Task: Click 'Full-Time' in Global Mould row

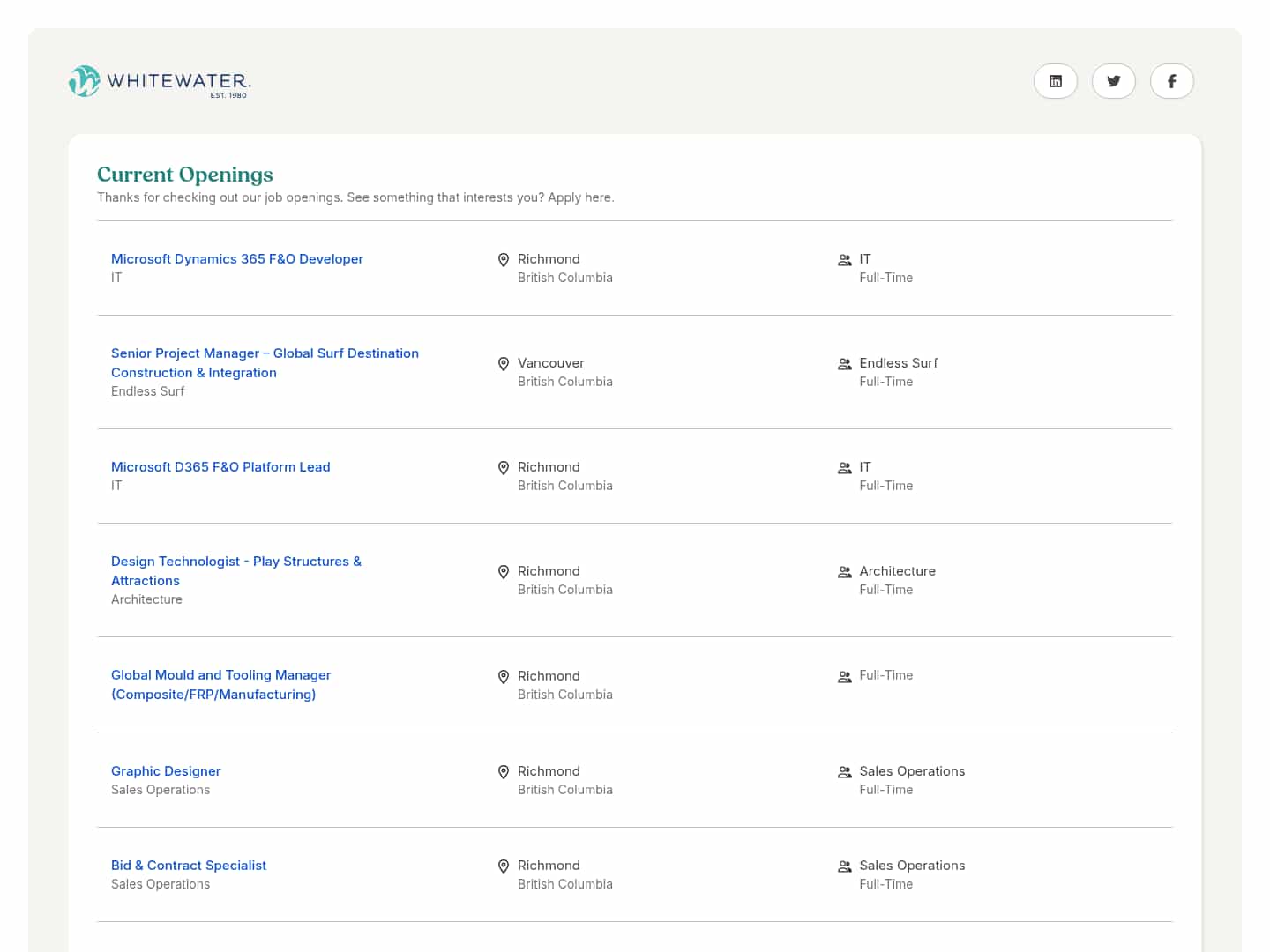Action: 886,675
